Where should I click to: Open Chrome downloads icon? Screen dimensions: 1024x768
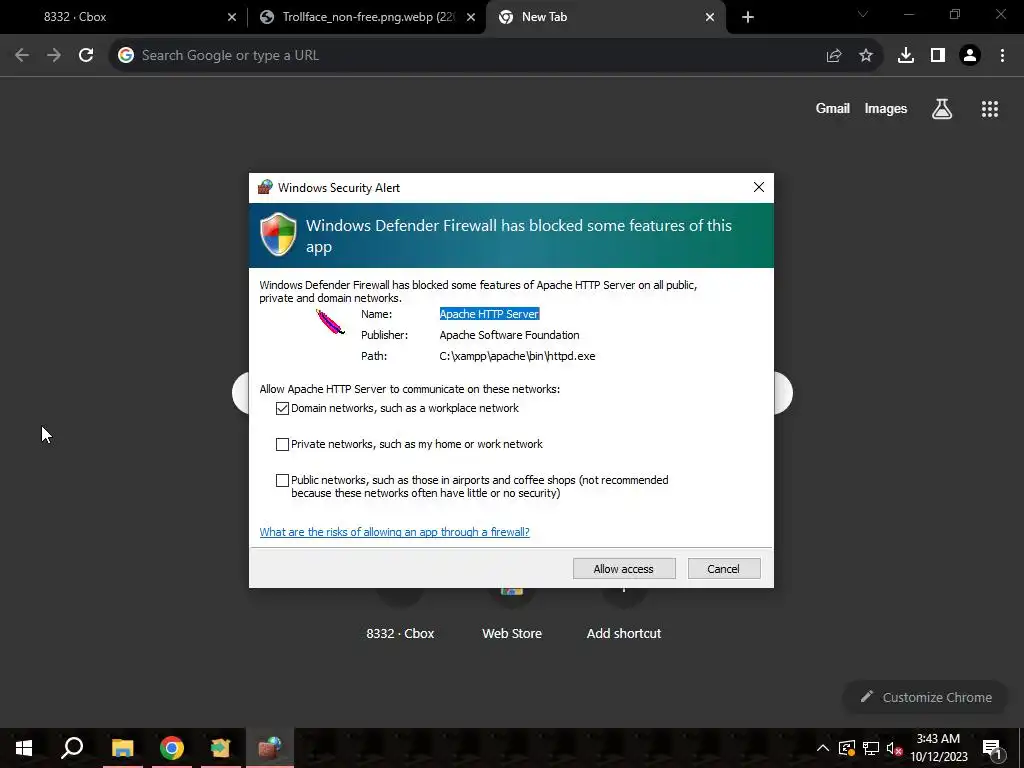click(906, 56)
